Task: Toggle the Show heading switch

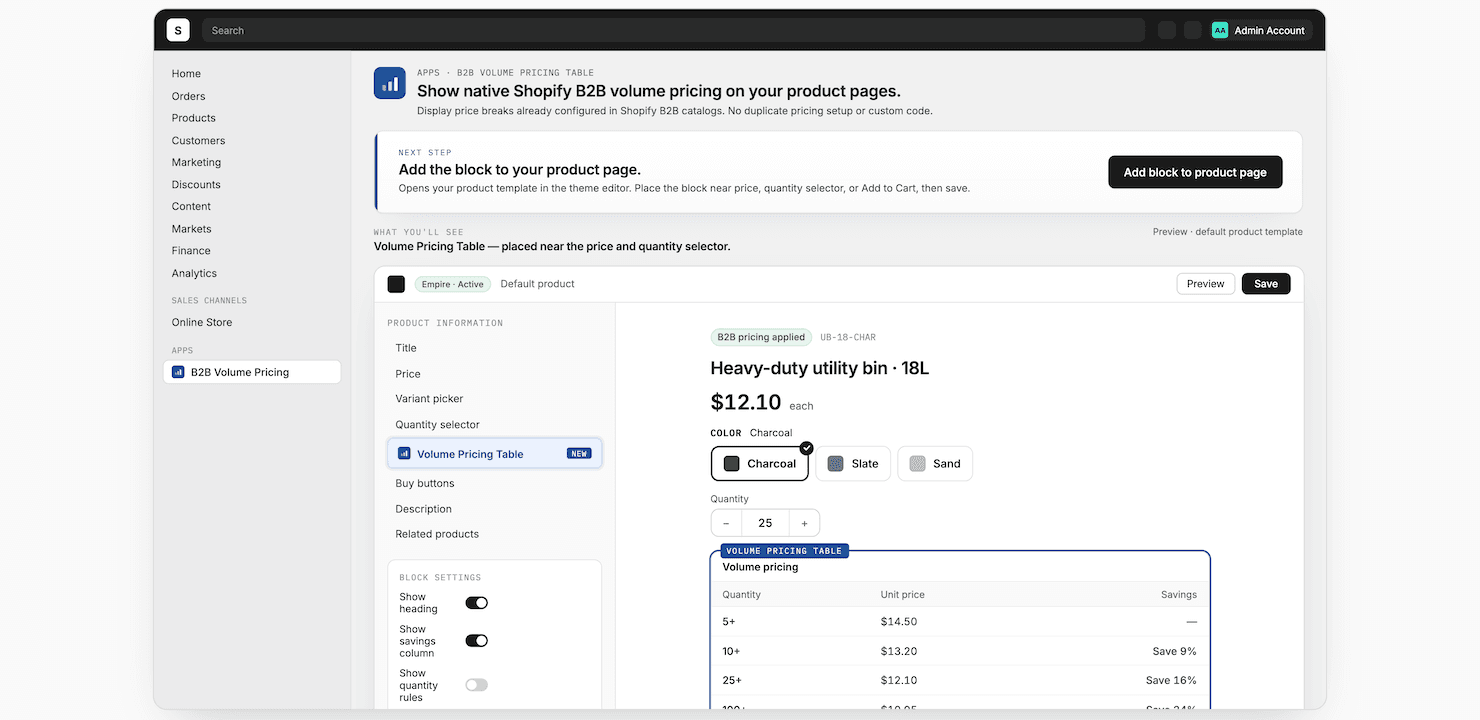Action: tap(476, 603)
